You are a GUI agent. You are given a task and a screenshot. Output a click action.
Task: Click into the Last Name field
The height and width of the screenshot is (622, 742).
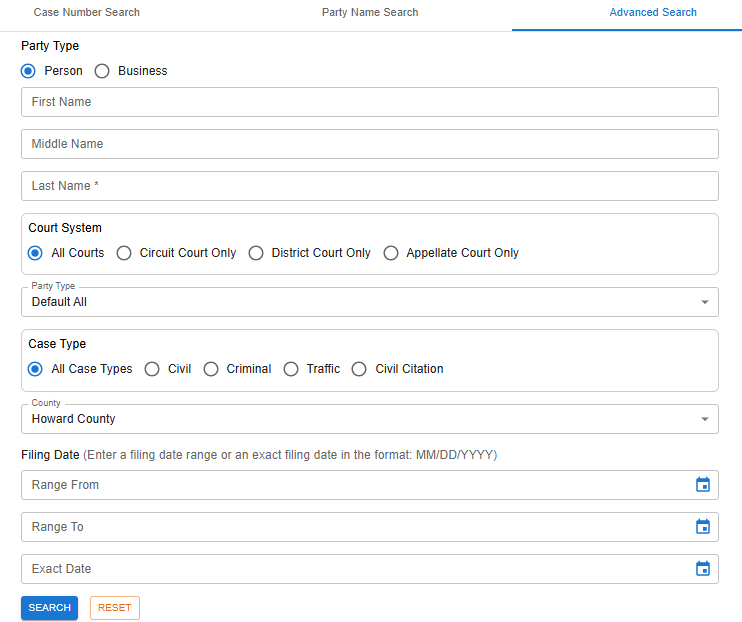369,186
